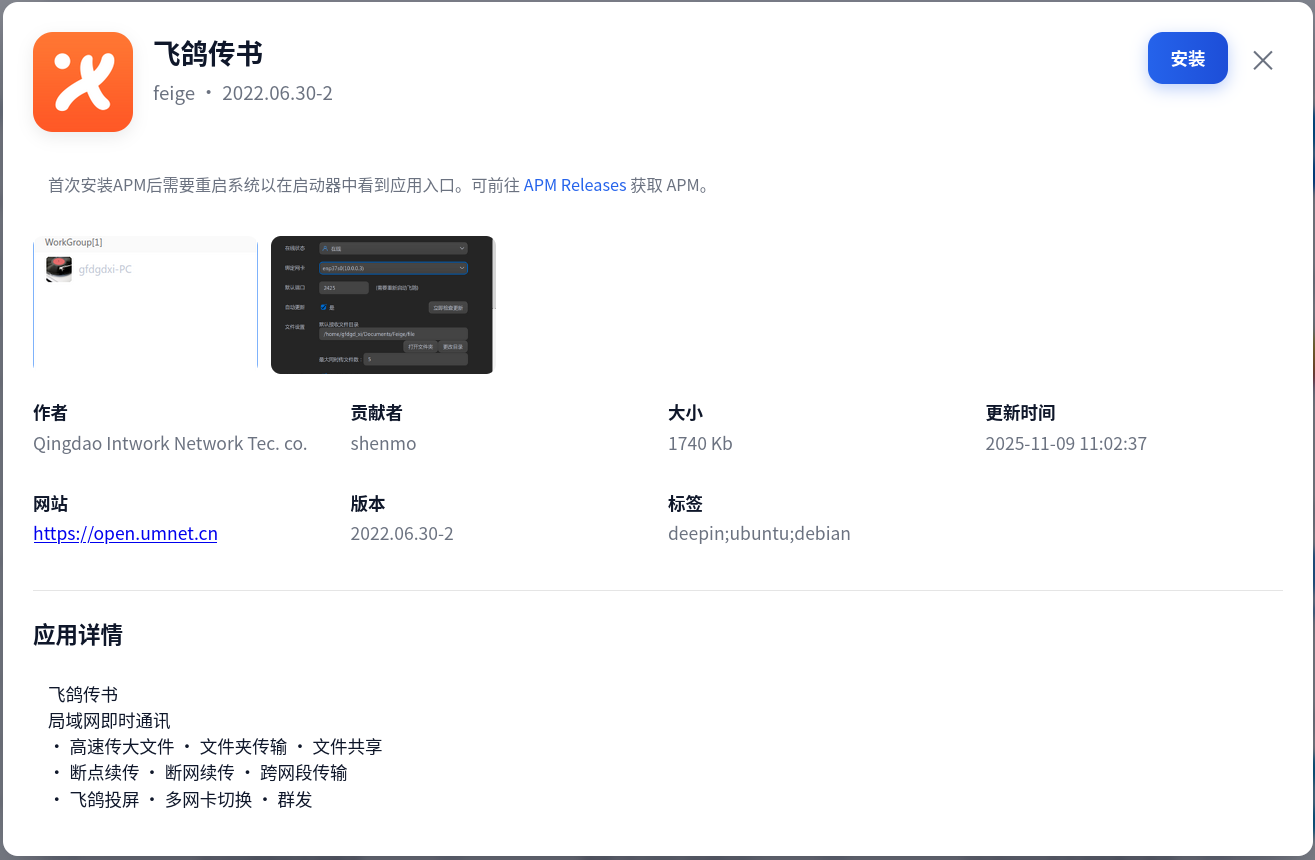Click the receive directory path ending in Feige/file
This screenshot has width=1315, height=860.
point(395,334)
